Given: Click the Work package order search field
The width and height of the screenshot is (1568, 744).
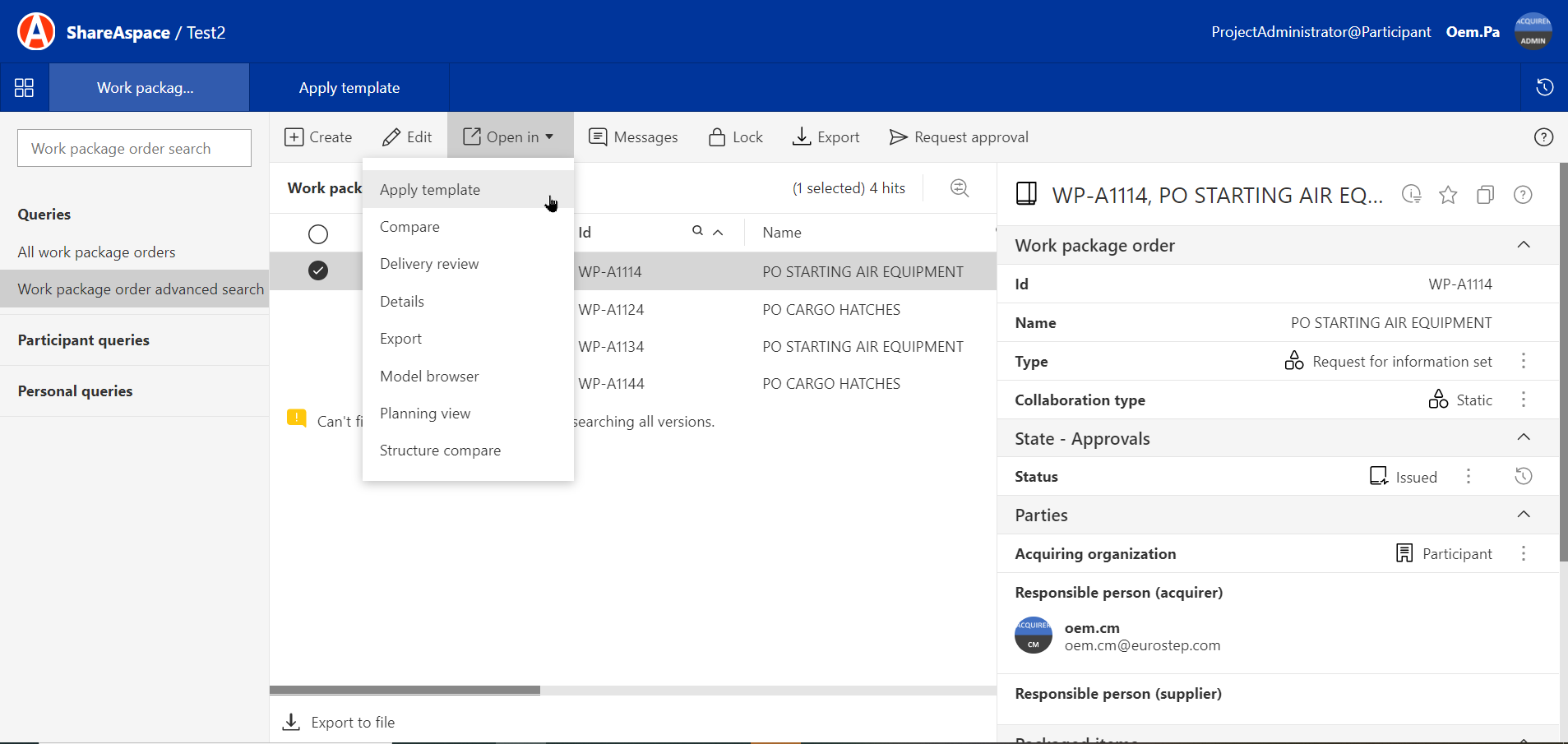Looking at the screenshot, I should (134, 149).
